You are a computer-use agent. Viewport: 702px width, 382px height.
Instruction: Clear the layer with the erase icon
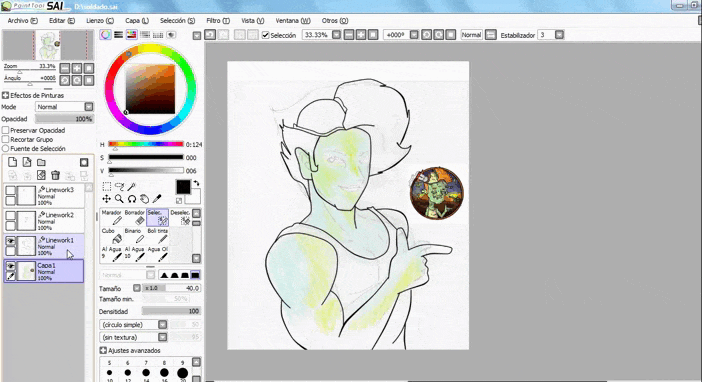tap(41, 175)
